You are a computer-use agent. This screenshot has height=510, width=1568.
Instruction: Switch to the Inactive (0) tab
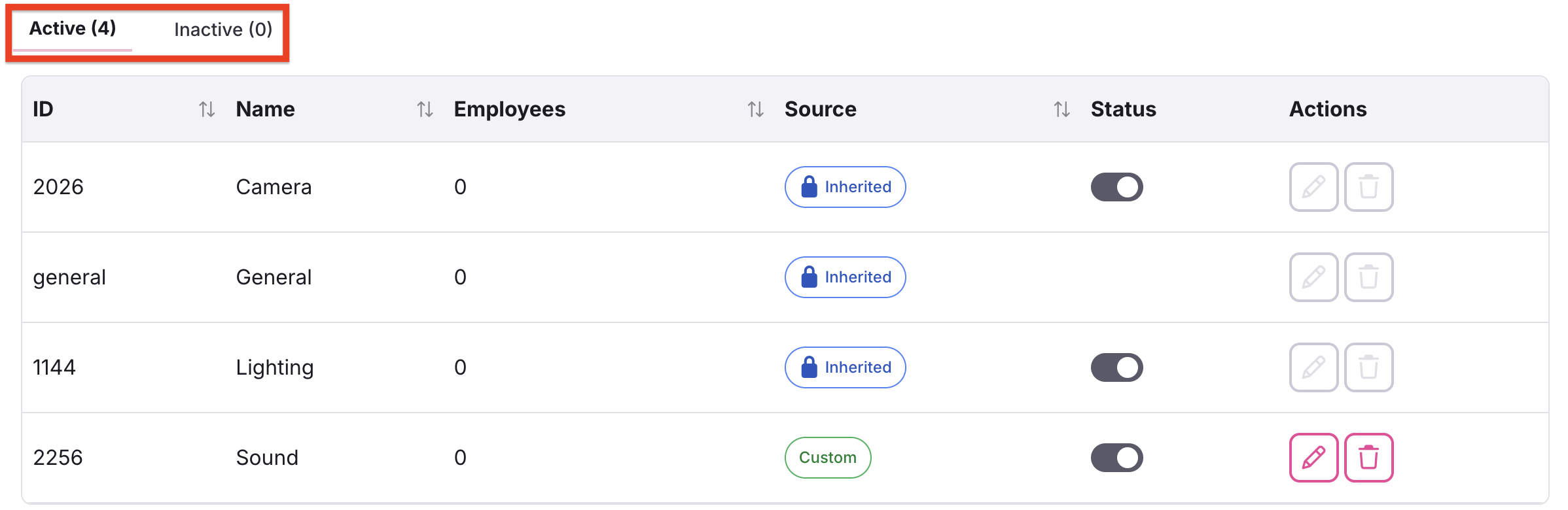point(223,29)
